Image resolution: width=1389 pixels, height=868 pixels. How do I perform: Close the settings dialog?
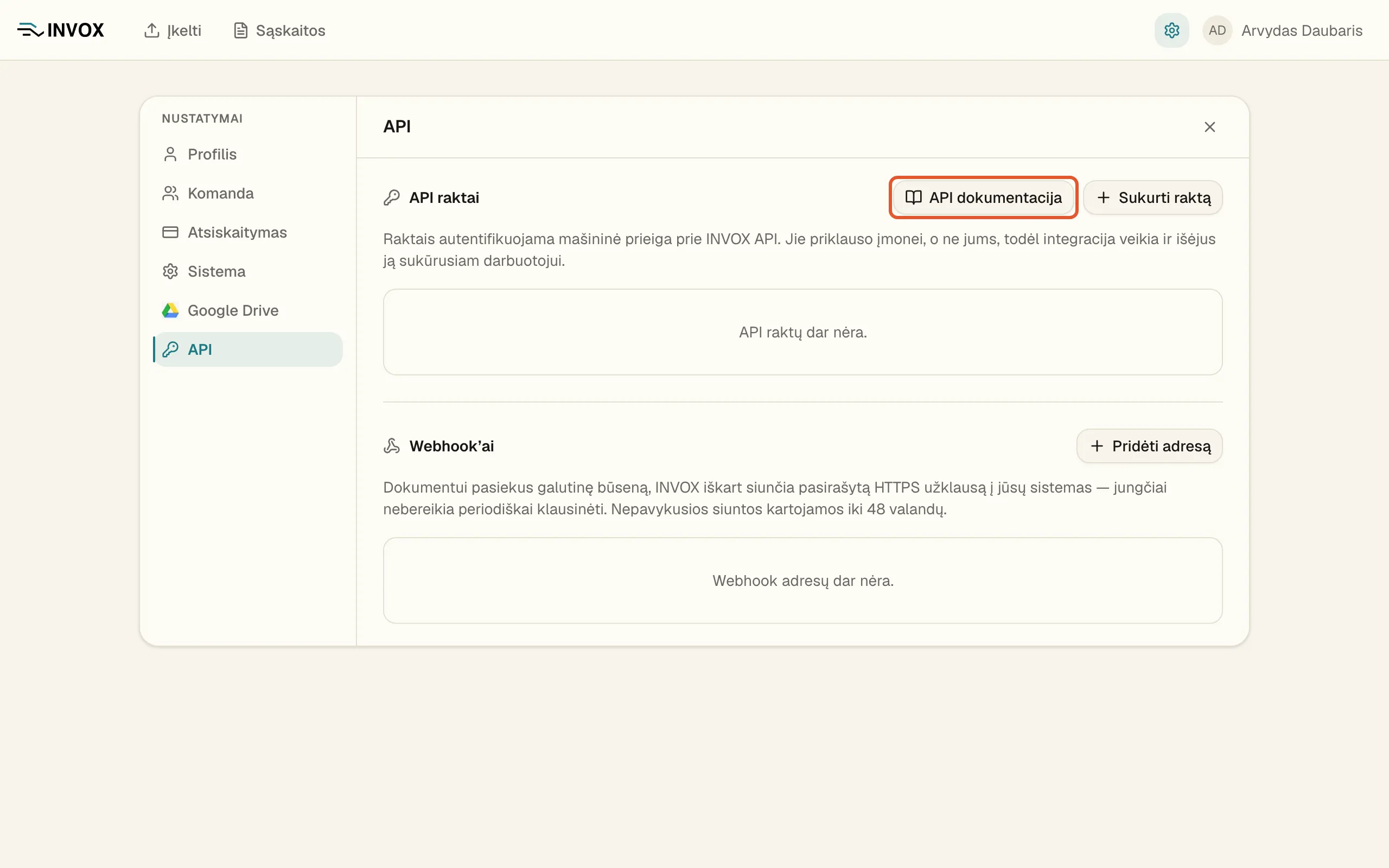1209,127
